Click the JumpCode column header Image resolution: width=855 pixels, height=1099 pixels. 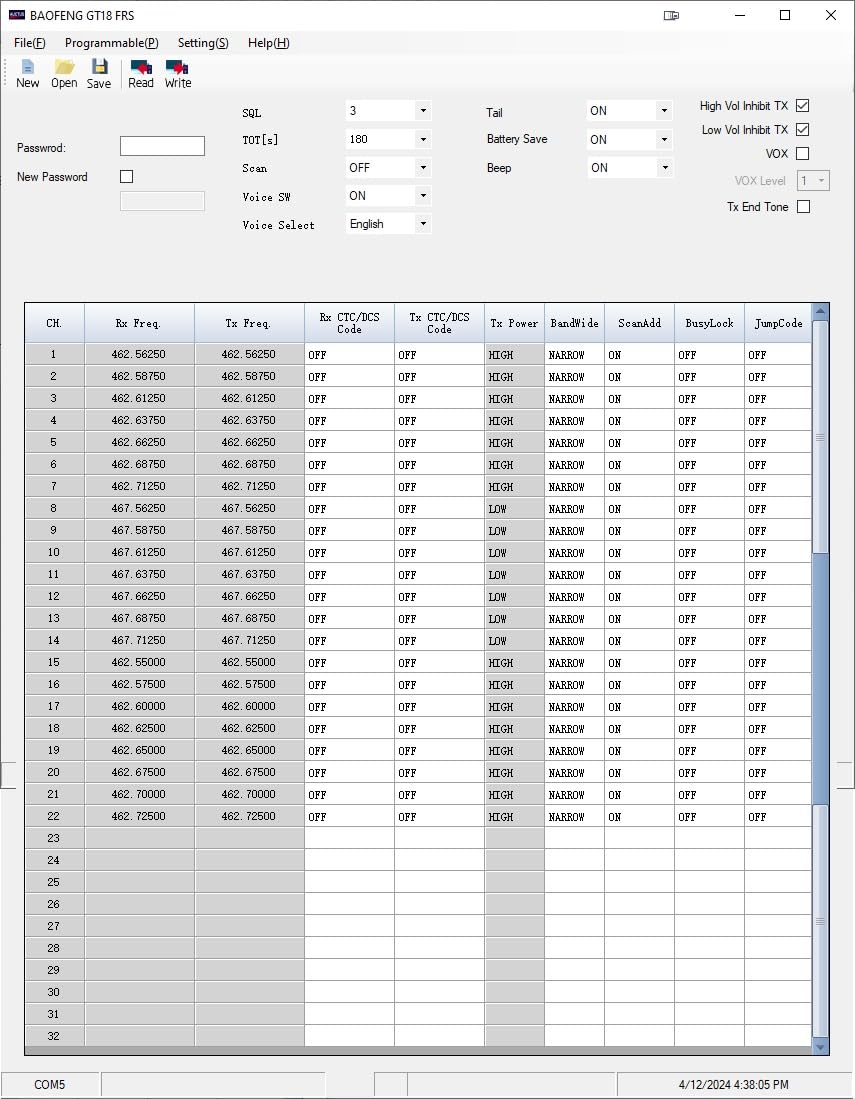(x=778, y=323)
